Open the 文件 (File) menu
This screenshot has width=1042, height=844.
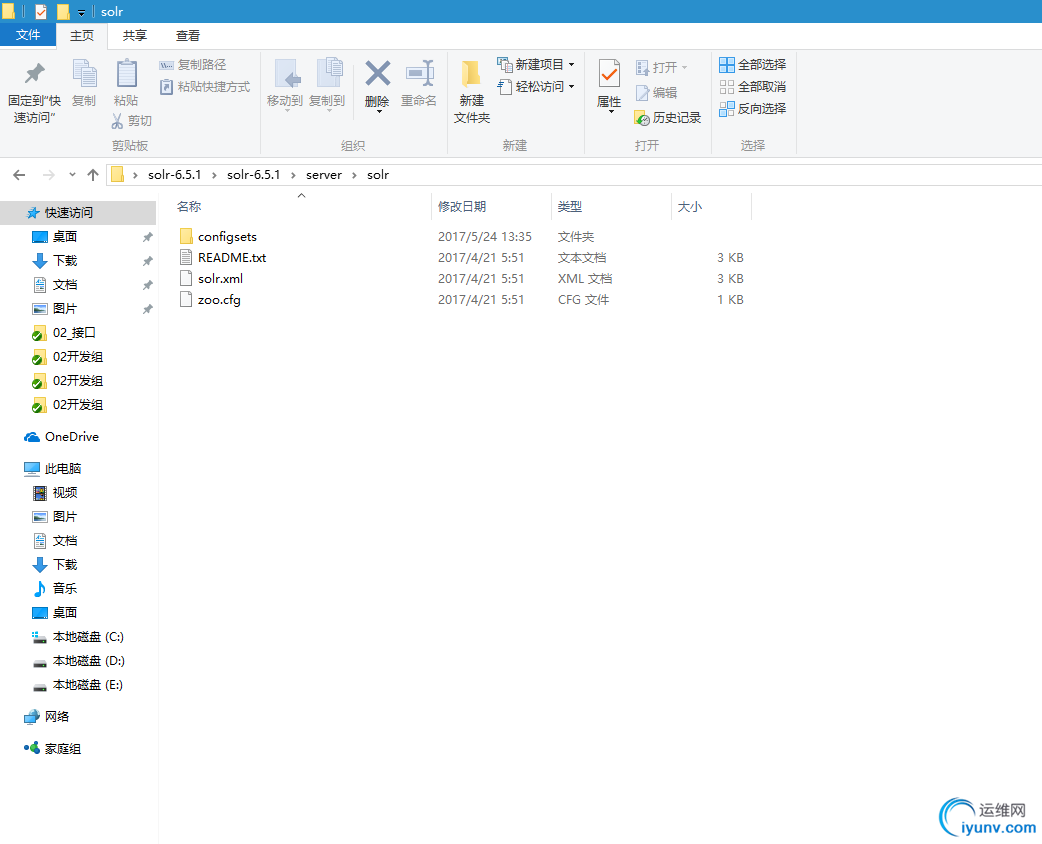pos(28,35)
